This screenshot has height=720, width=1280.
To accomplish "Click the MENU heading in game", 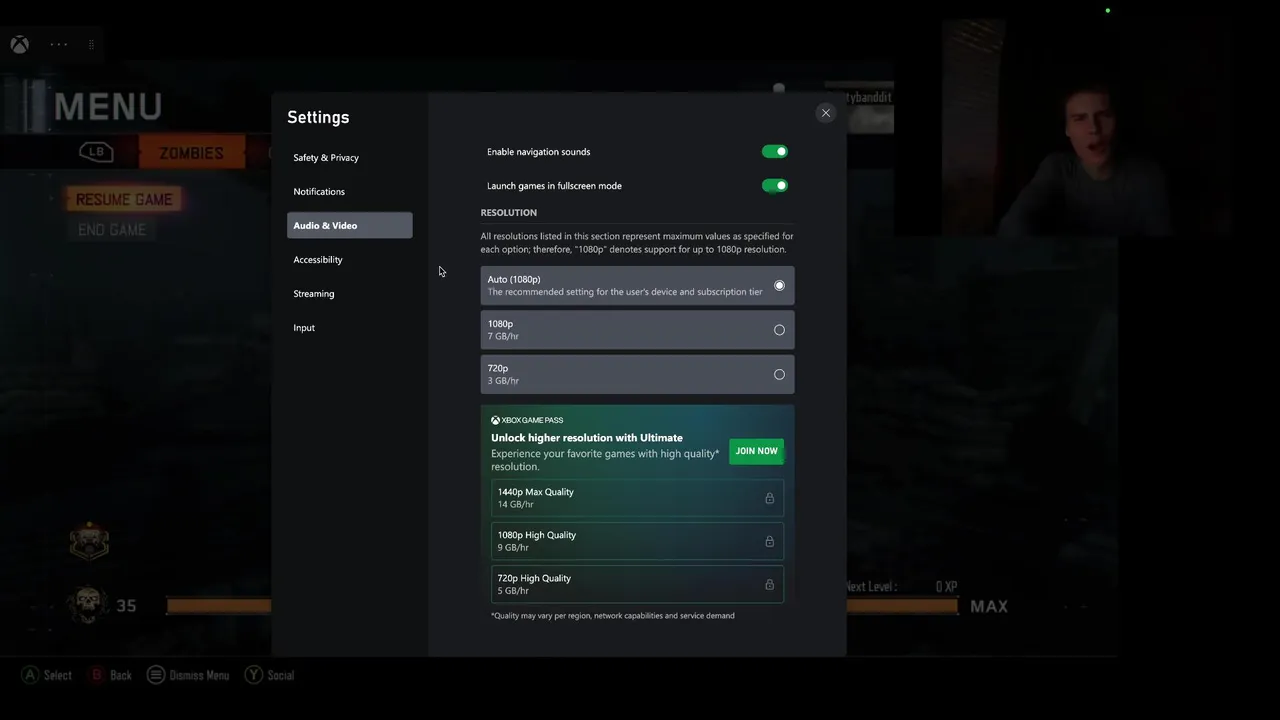I will [x=108, y=106].
